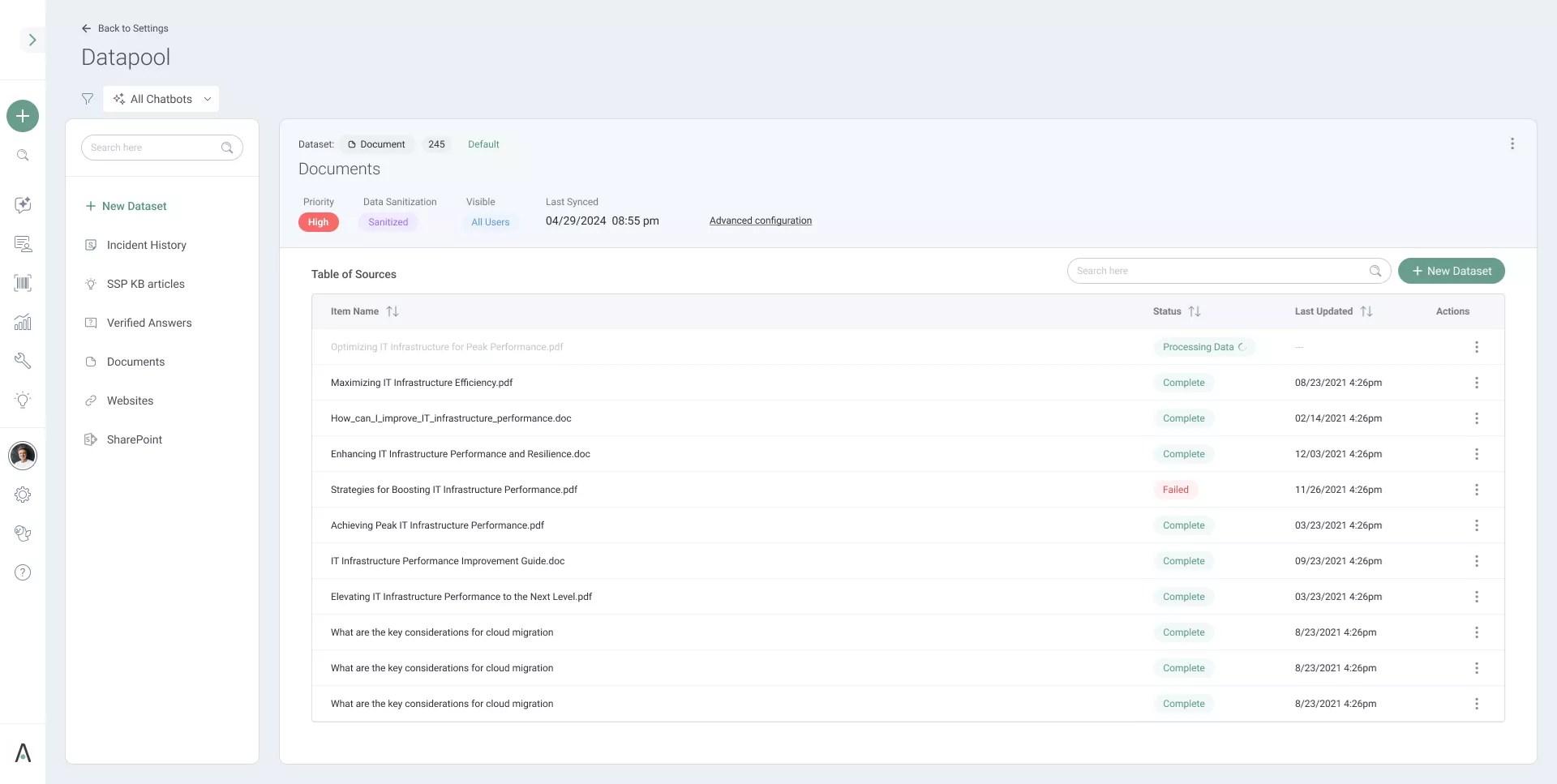Open the All Chatbots dropdown
Viewport: 1557px width, 784px height.
(x=161, y=99)
